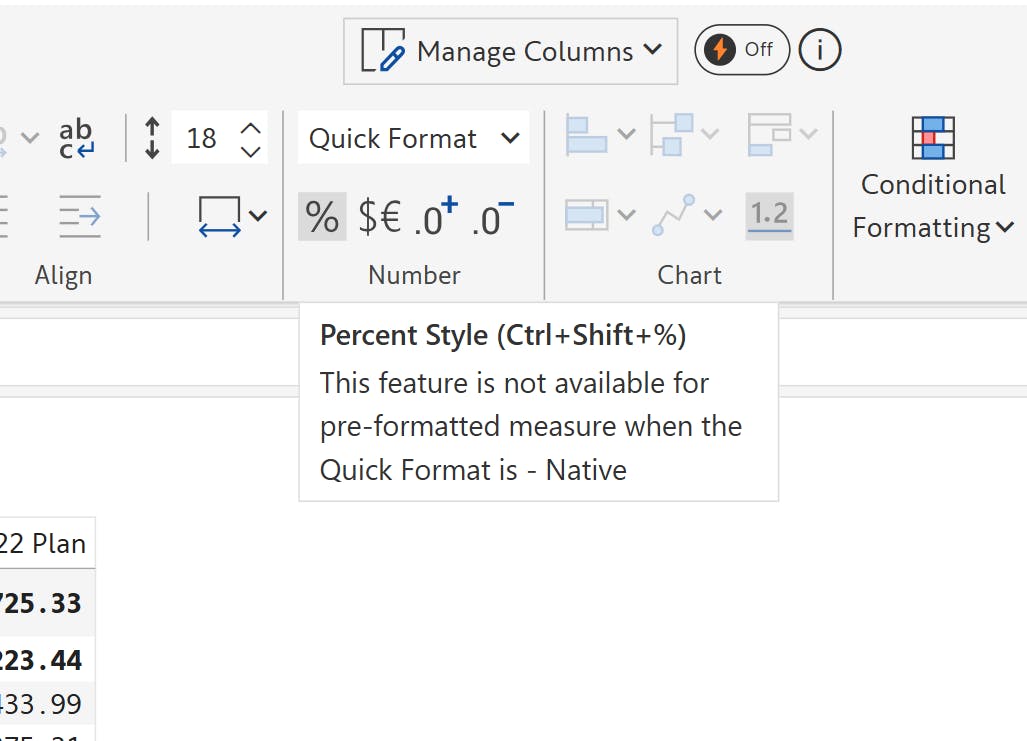This screenshot has height=741, width=1027.
Task: Increase the row height value
Action: tap(251, 128)
